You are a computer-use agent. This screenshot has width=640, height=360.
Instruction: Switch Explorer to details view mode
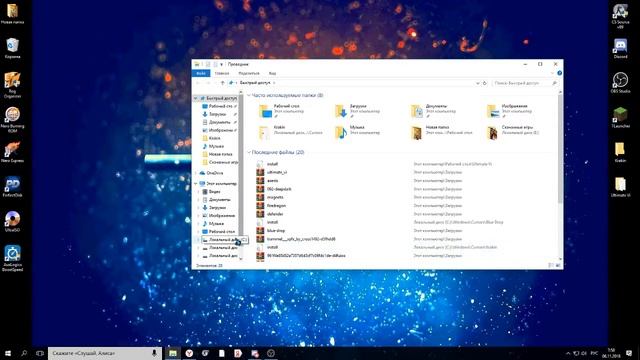pyautogui.click(x=551, y=265)
